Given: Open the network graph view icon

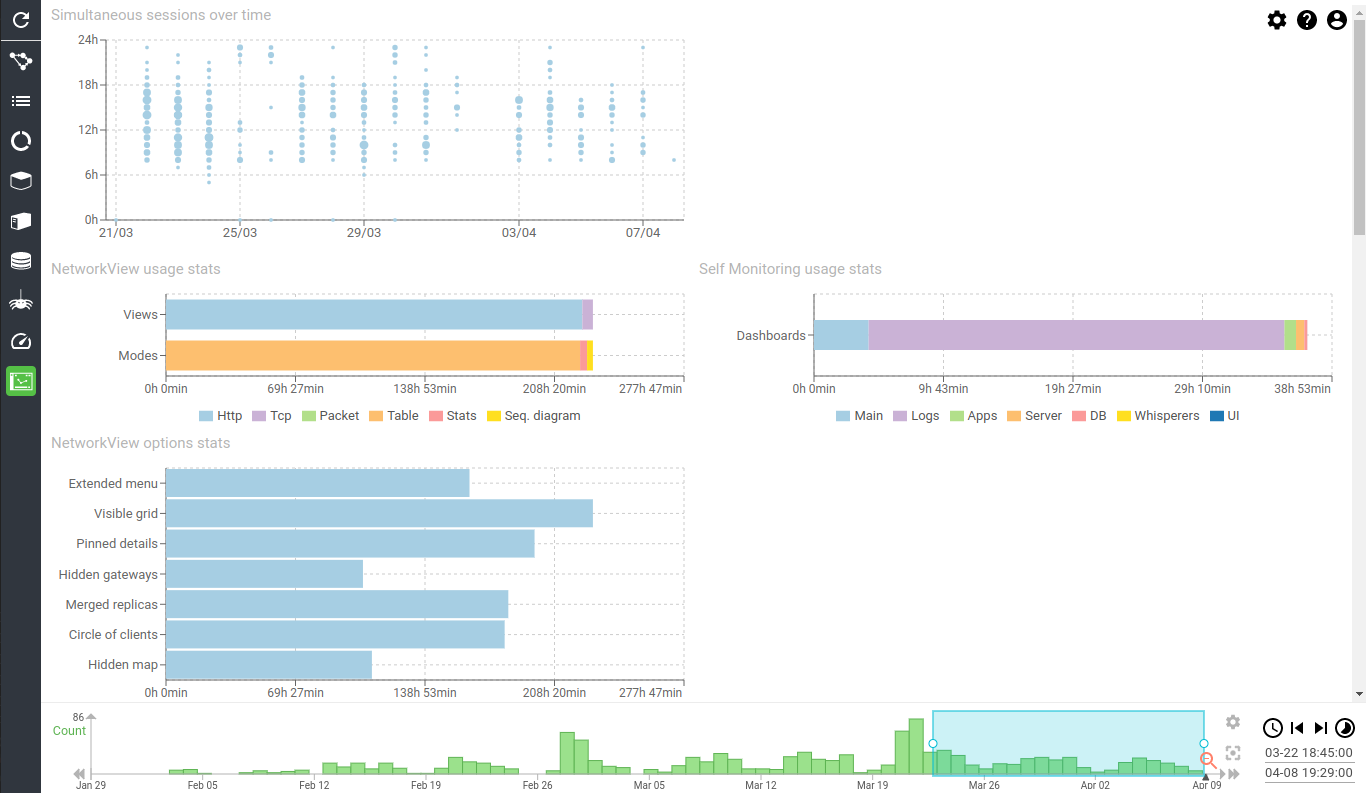Looking at the screenshot, I should coord(20,61).
